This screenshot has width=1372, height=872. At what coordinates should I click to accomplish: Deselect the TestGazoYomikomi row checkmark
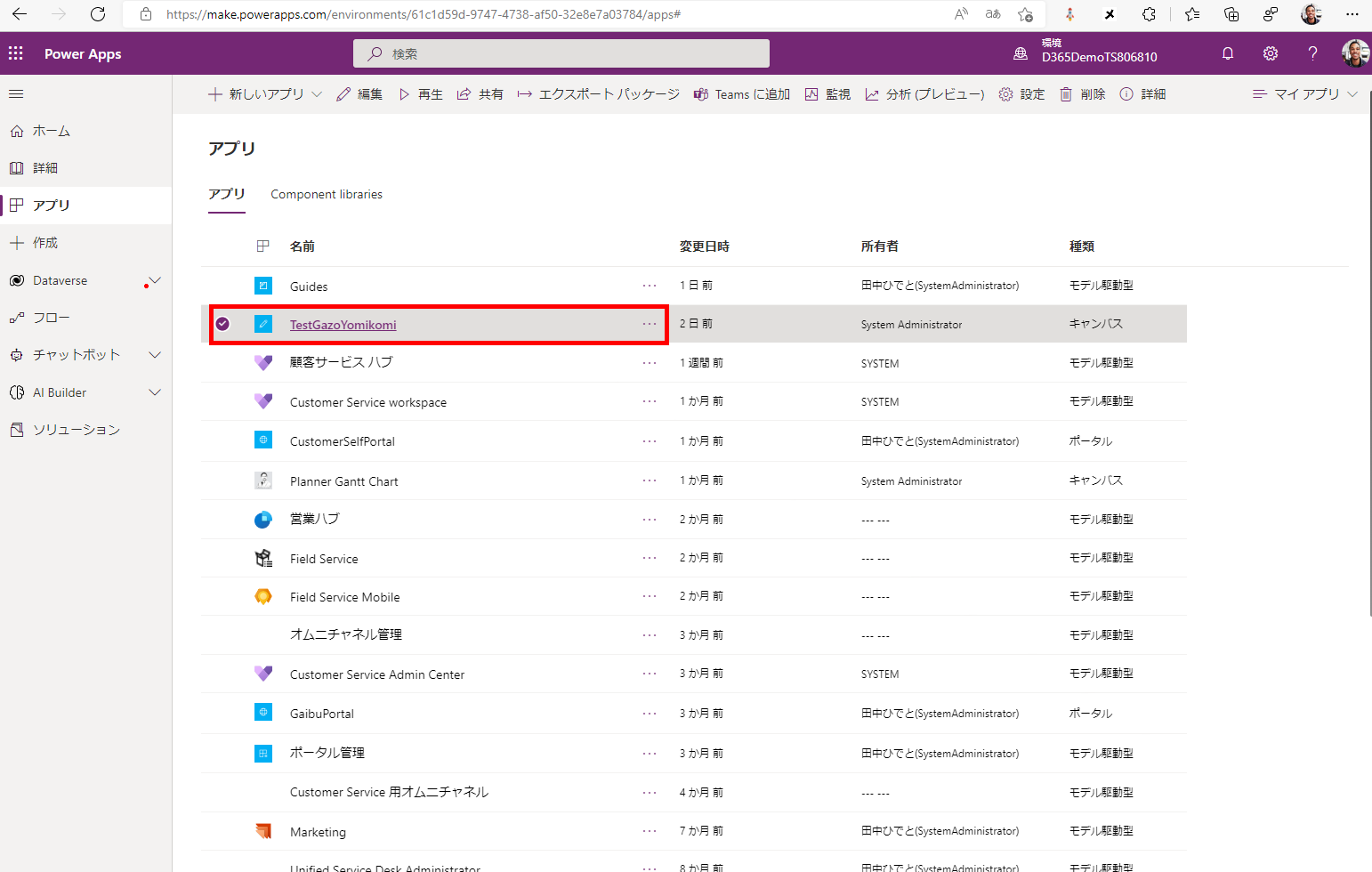click(222, 324)
